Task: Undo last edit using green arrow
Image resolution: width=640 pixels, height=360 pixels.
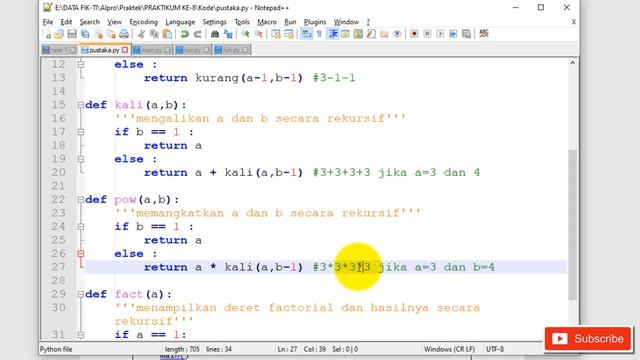Action: 184,34
